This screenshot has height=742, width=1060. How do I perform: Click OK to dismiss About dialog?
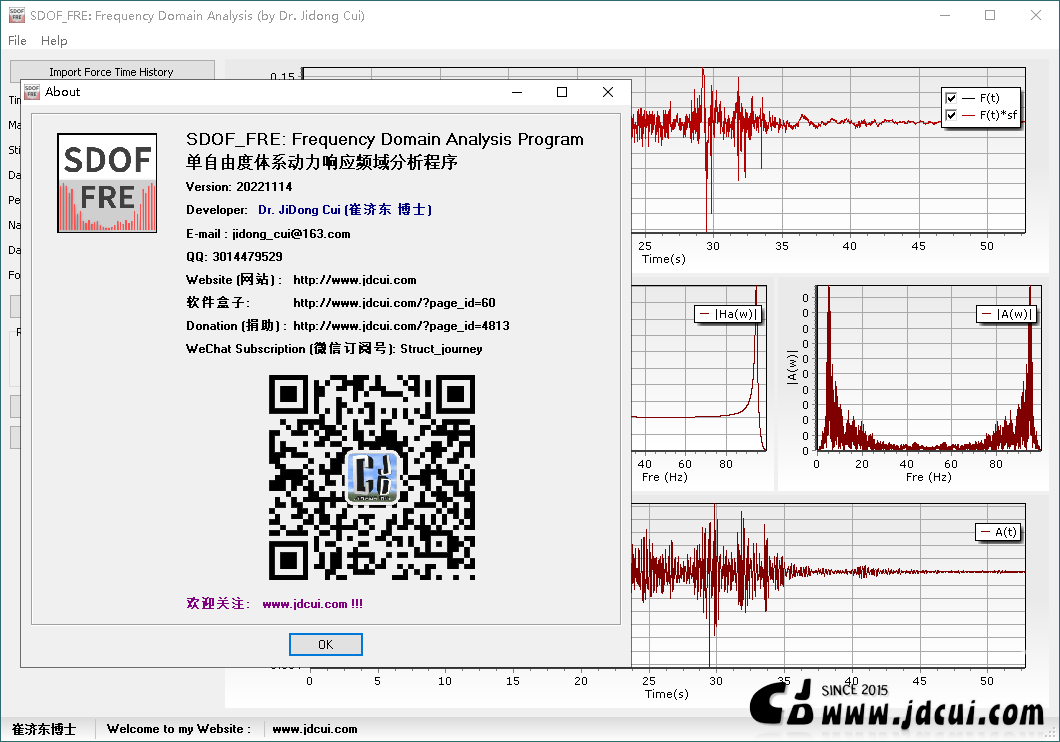pyautogui.click(x=326, y=644)
